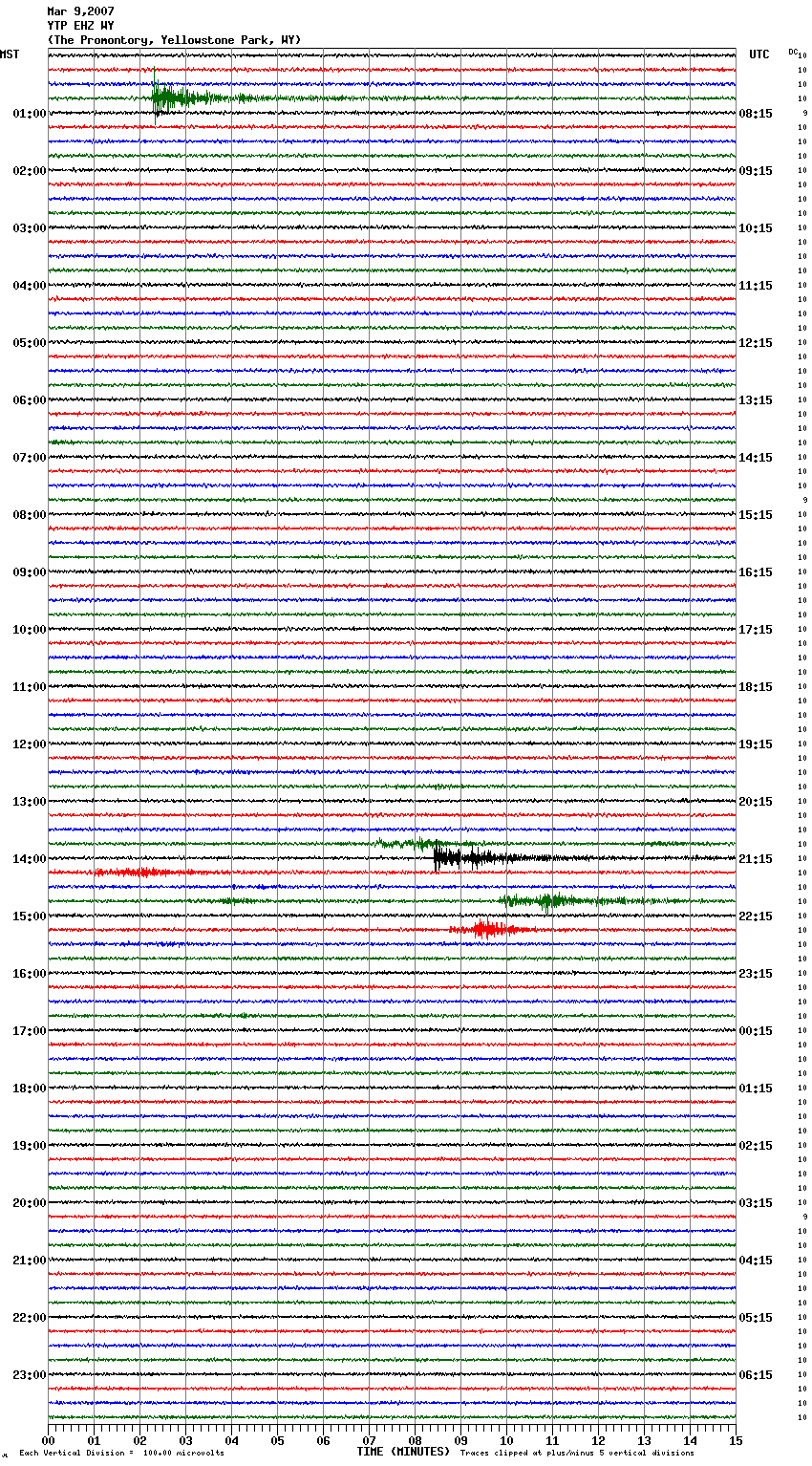This screenshot has width=812, height=1466.
Task: Click the '05' minute axis tick label
Action: pyautogui.click(x=278, y=1440)
